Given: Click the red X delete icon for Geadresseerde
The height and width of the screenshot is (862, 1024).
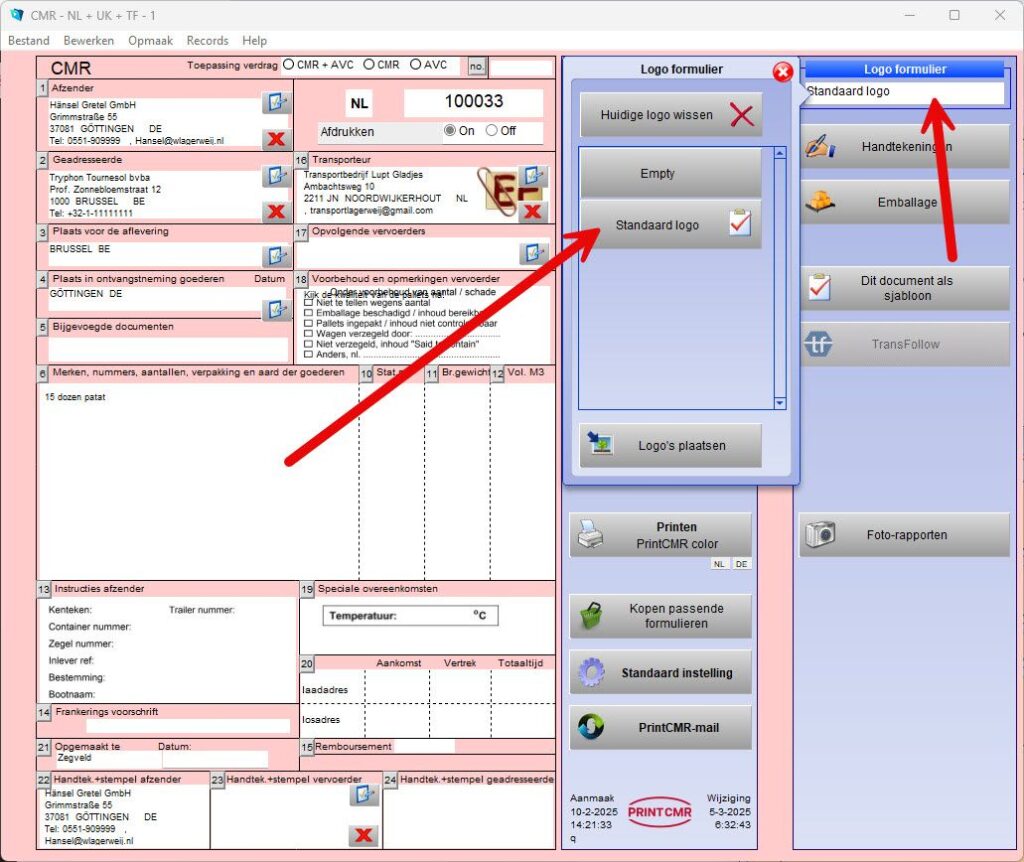Looking at the screenshot, I should (x=276, y=211).
